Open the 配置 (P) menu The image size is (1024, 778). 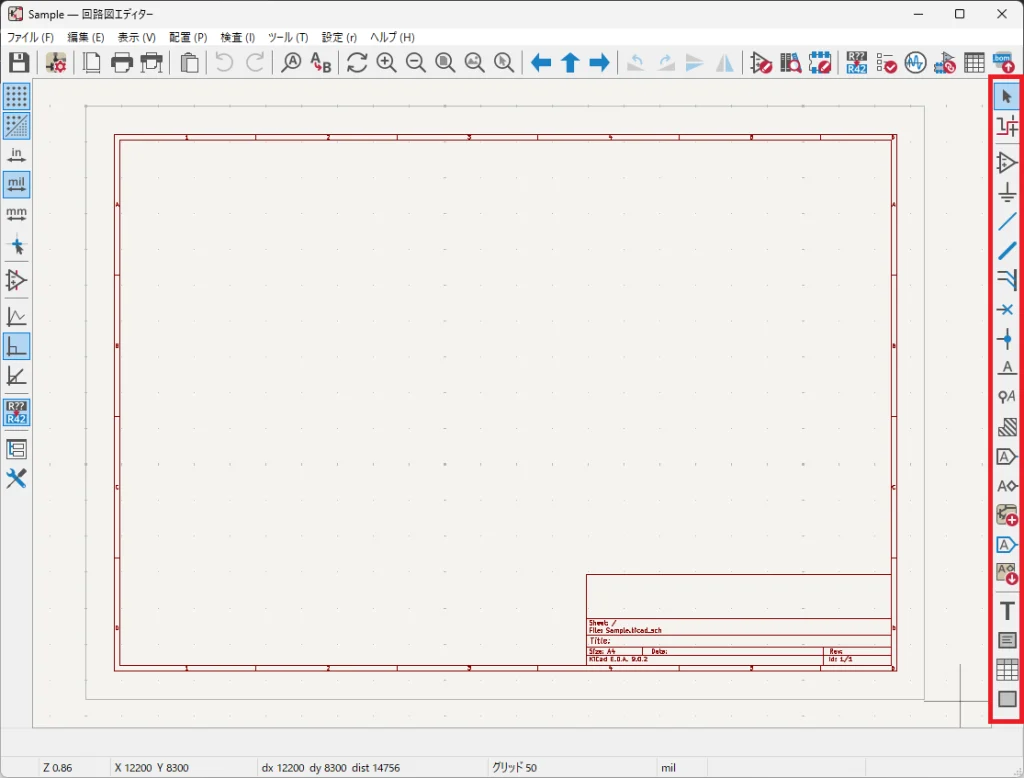188,37
